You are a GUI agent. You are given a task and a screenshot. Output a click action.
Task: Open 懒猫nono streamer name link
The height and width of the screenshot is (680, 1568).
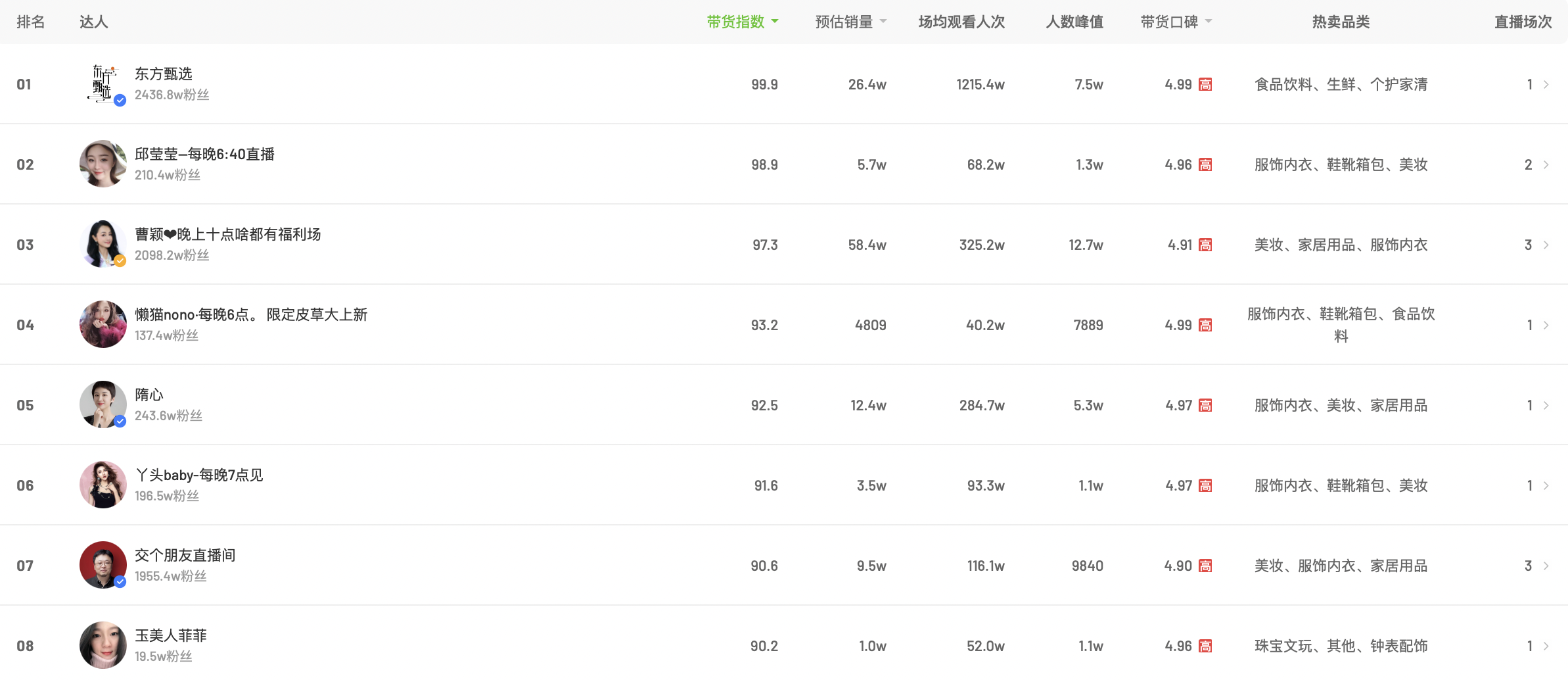coord(250,315)
